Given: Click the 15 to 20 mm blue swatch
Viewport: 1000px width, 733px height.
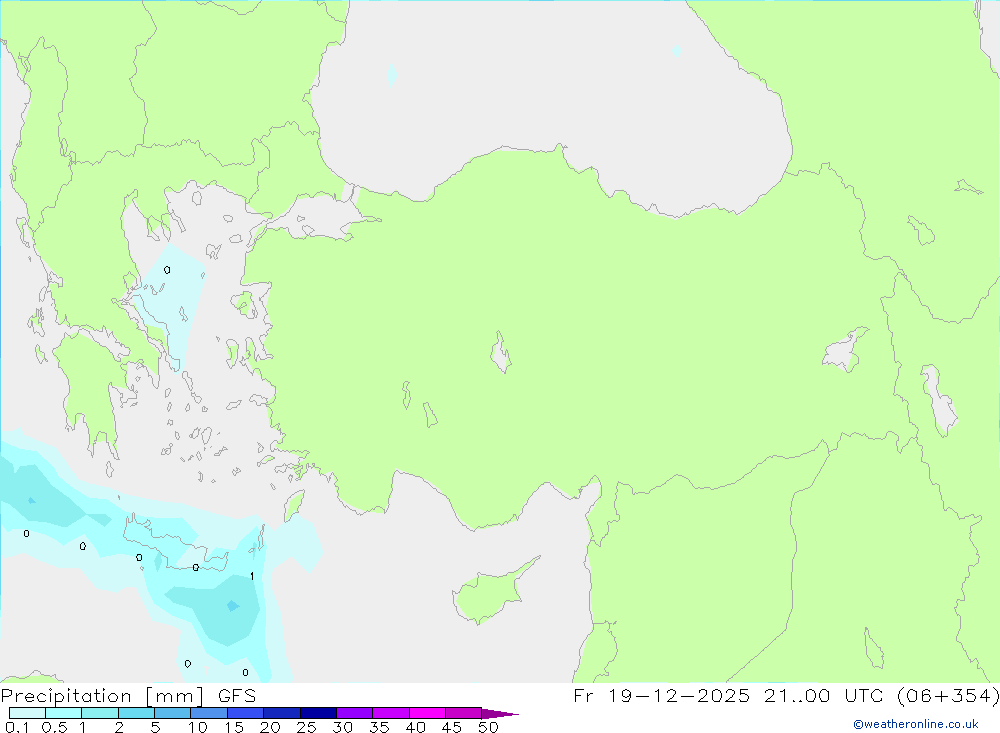Looking at the screenshot, I should 246,713.
